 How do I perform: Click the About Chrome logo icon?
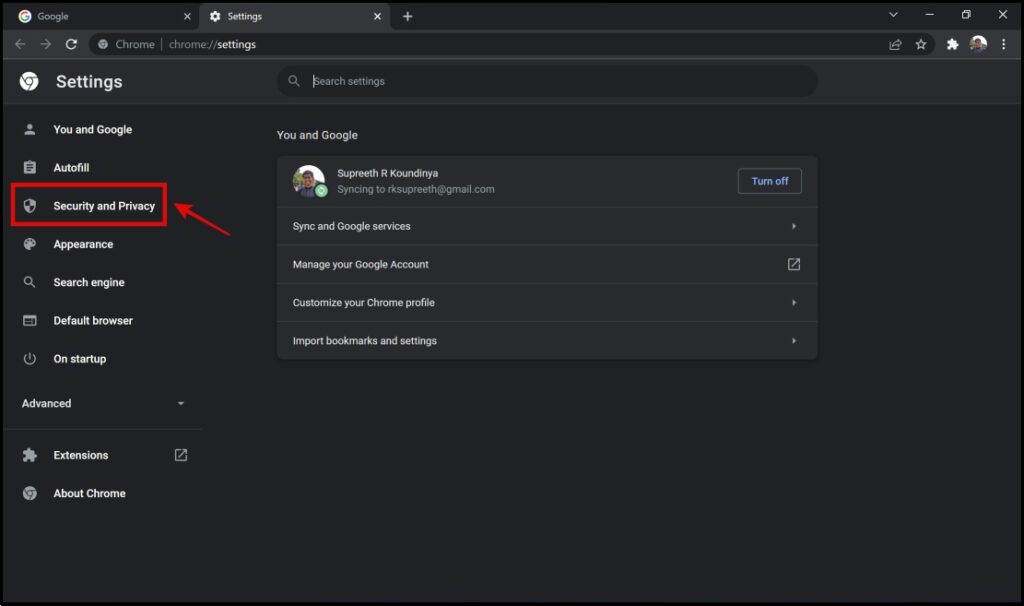(x=29, y=493)
